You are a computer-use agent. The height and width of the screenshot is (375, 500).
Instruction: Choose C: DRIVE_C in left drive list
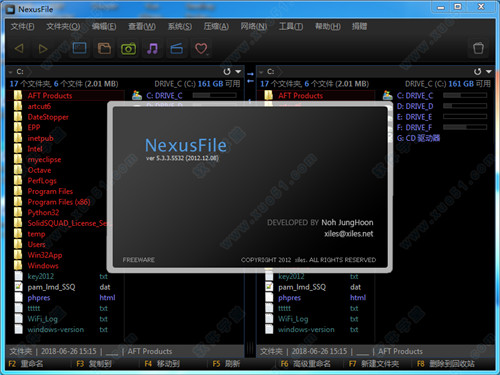164,96
